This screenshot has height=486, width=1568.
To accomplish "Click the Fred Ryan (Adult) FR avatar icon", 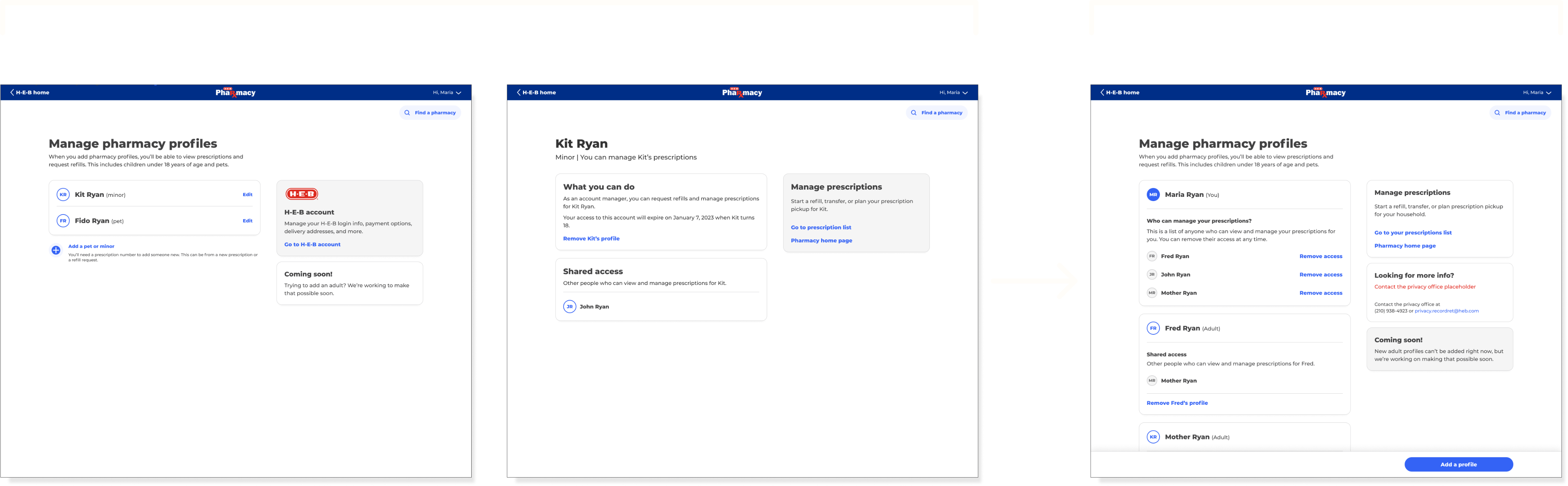I will click(1153, 328).
